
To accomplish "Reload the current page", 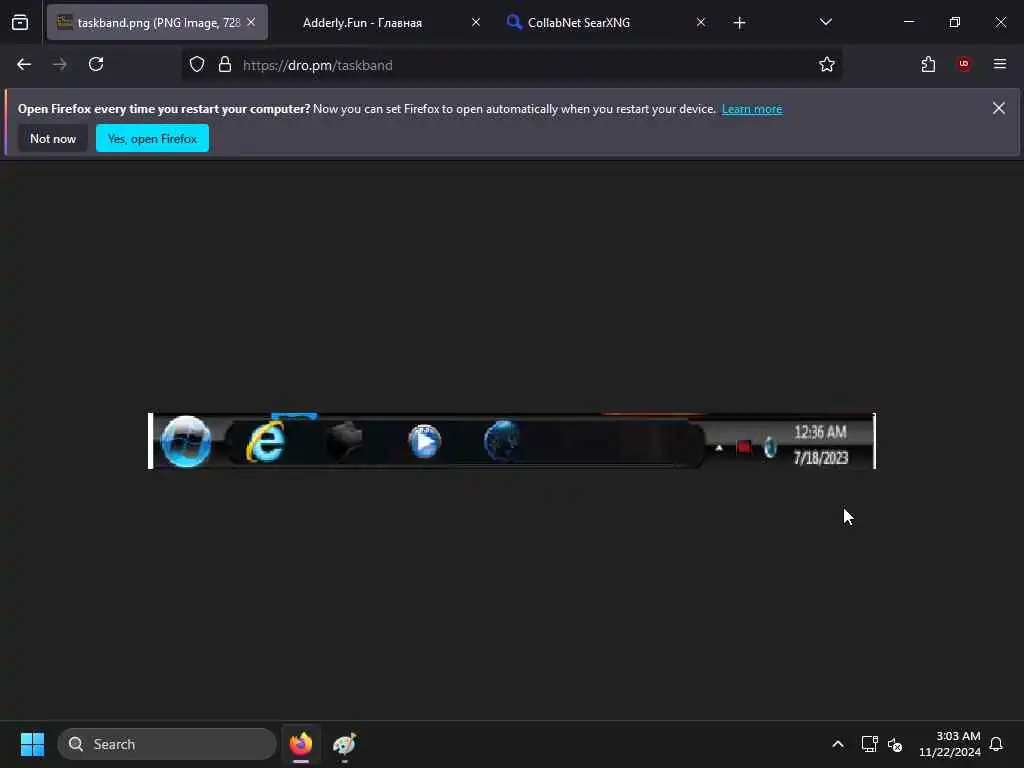I will (96, 65).
